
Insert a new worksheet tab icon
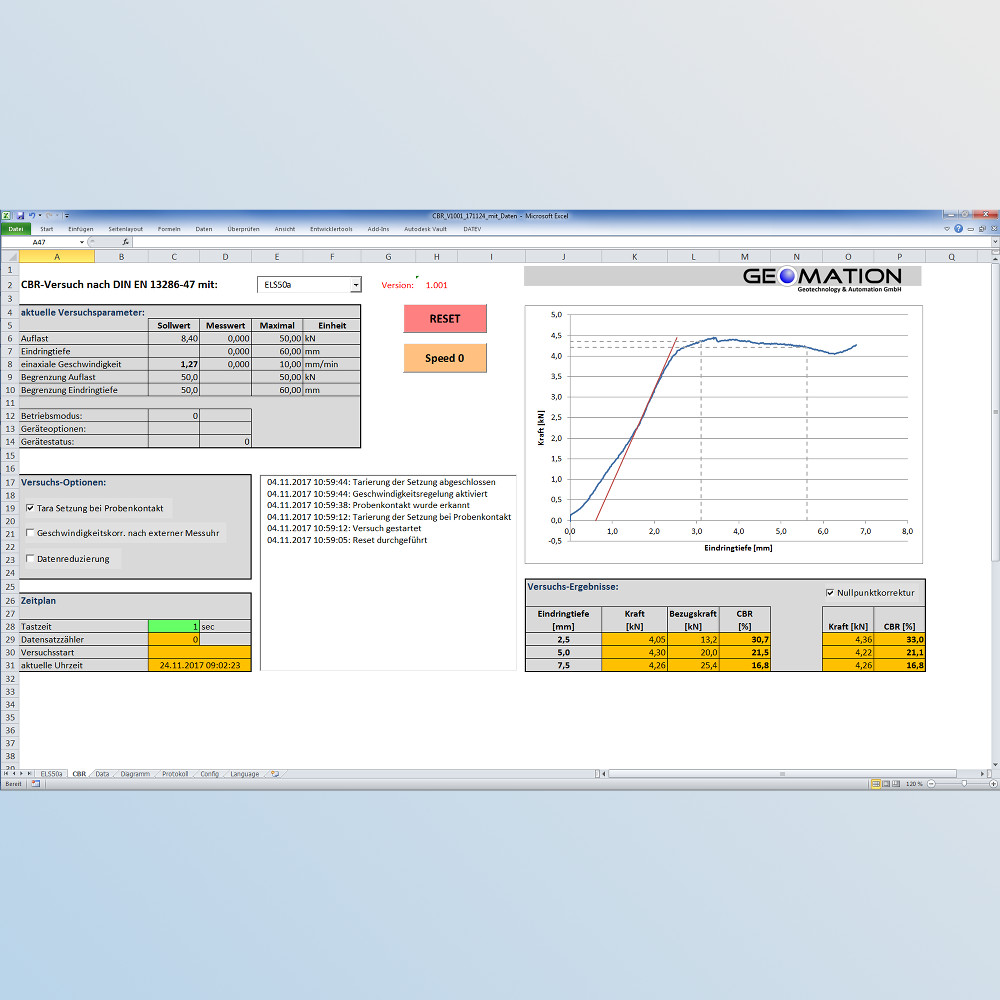click(275, 774)
